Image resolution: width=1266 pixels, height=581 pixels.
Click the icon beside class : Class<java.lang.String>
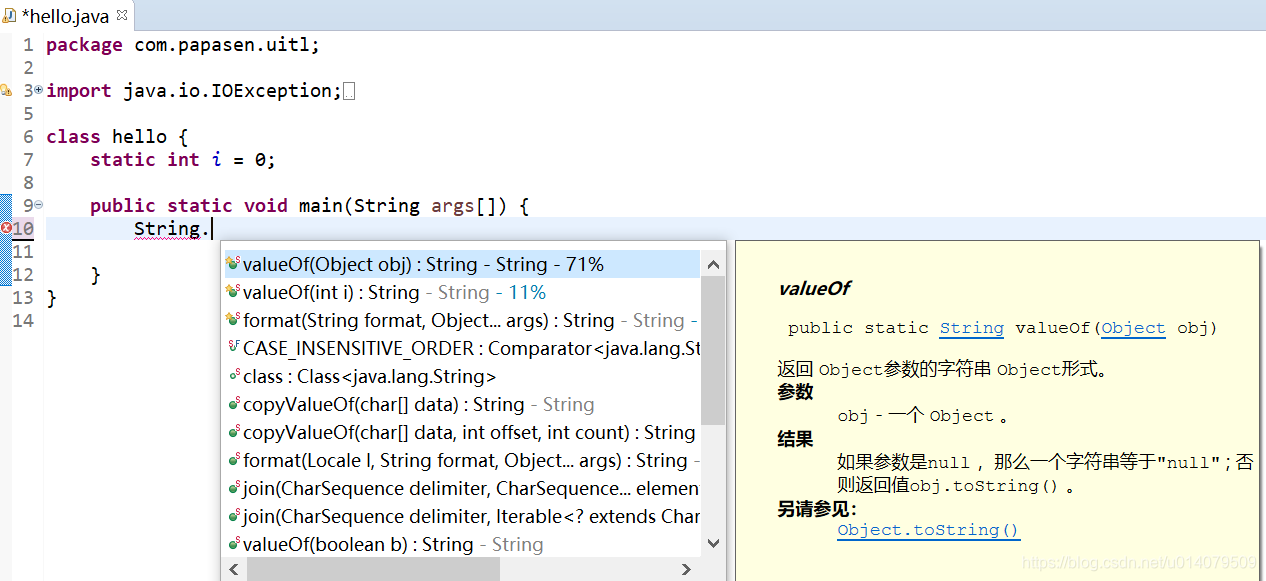[233, 376]
